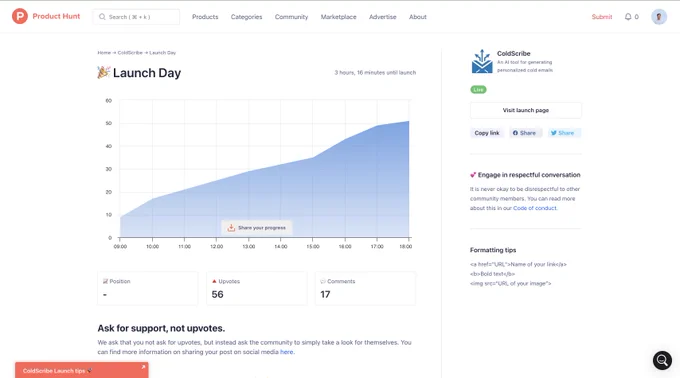Click the 09:00 chart axis label

[x=120, y=247]
